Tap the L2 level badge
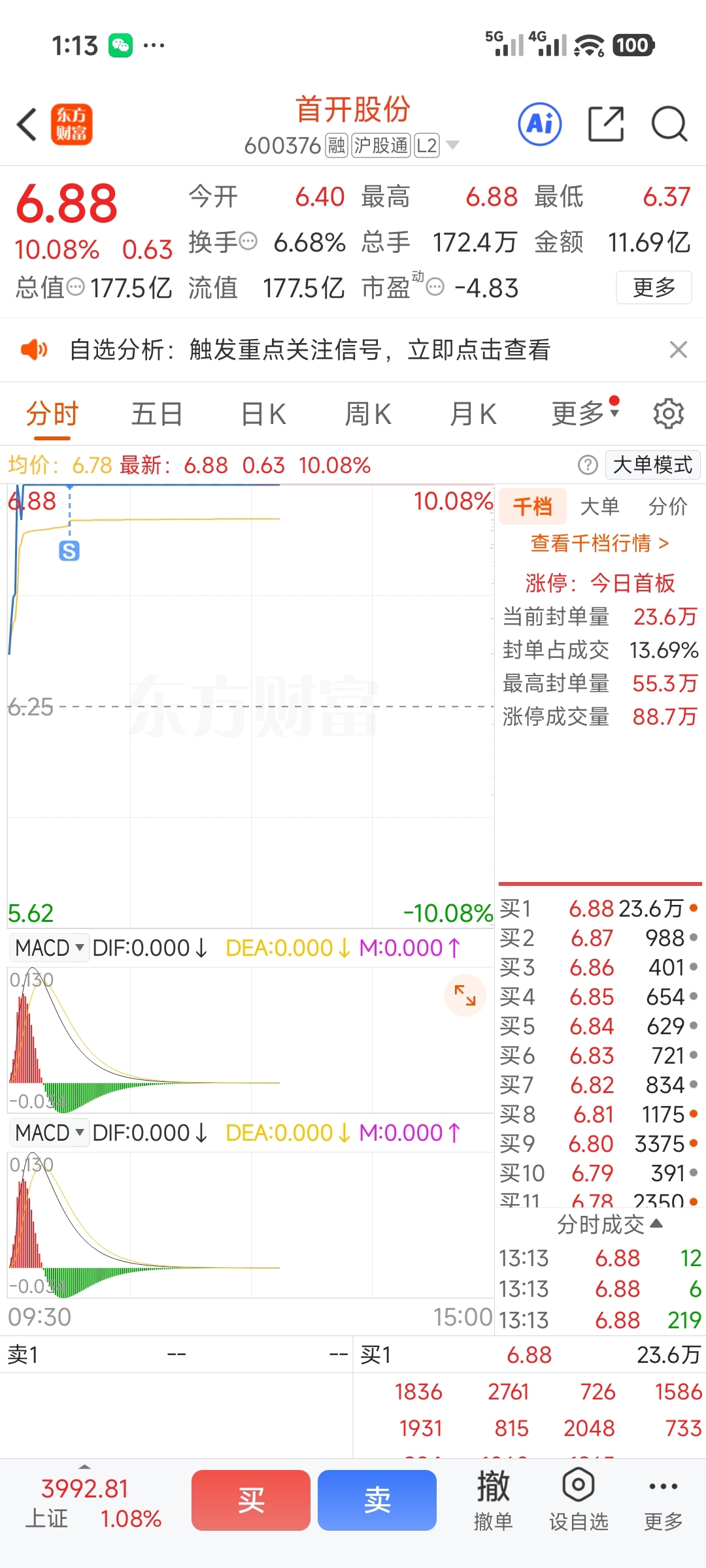This screenshot has height=1568, width=706. coord(427,145)
